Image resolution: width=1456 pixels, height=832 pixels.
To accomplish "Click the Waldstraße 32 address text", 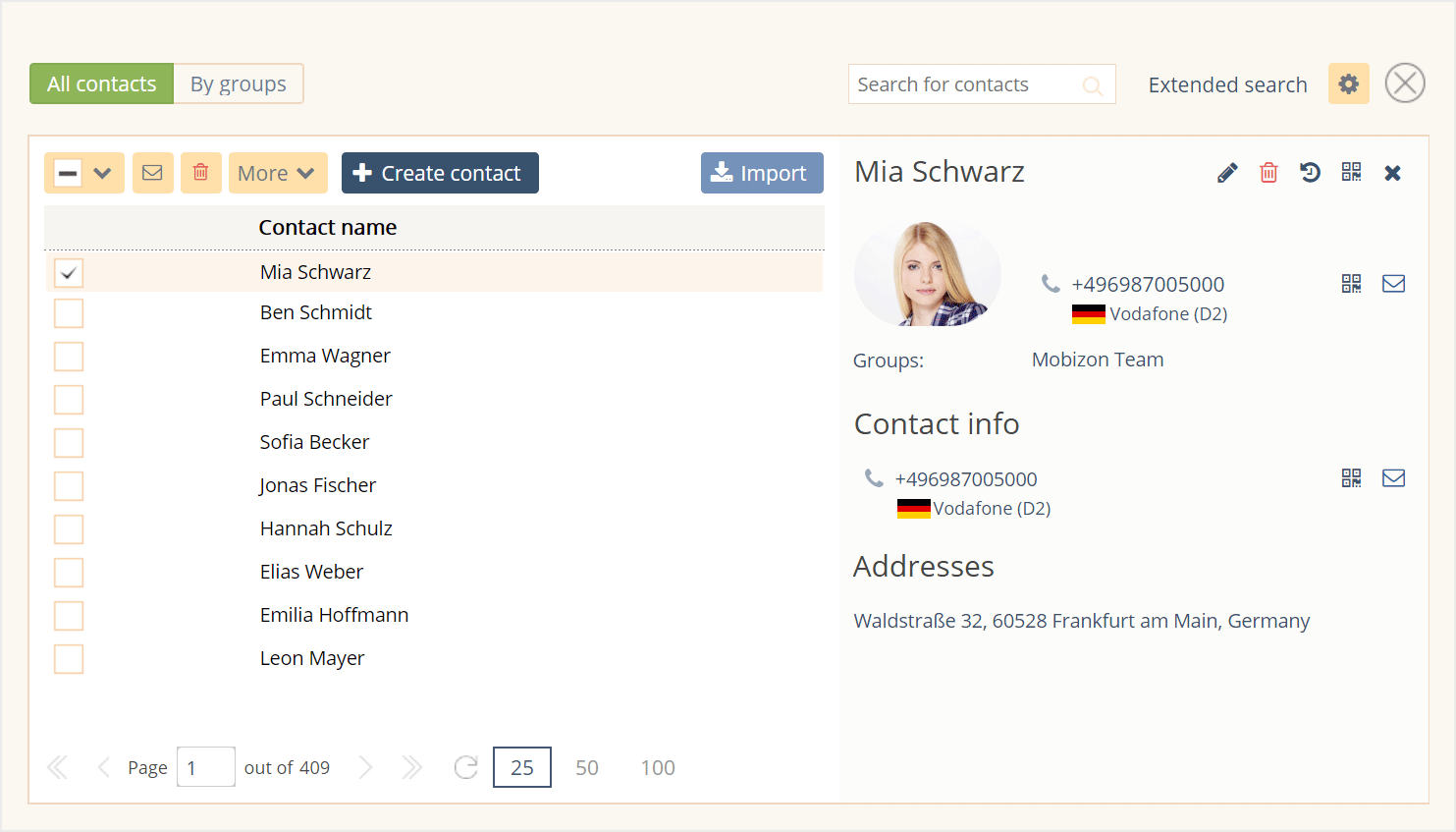I will pos(1082,621).
